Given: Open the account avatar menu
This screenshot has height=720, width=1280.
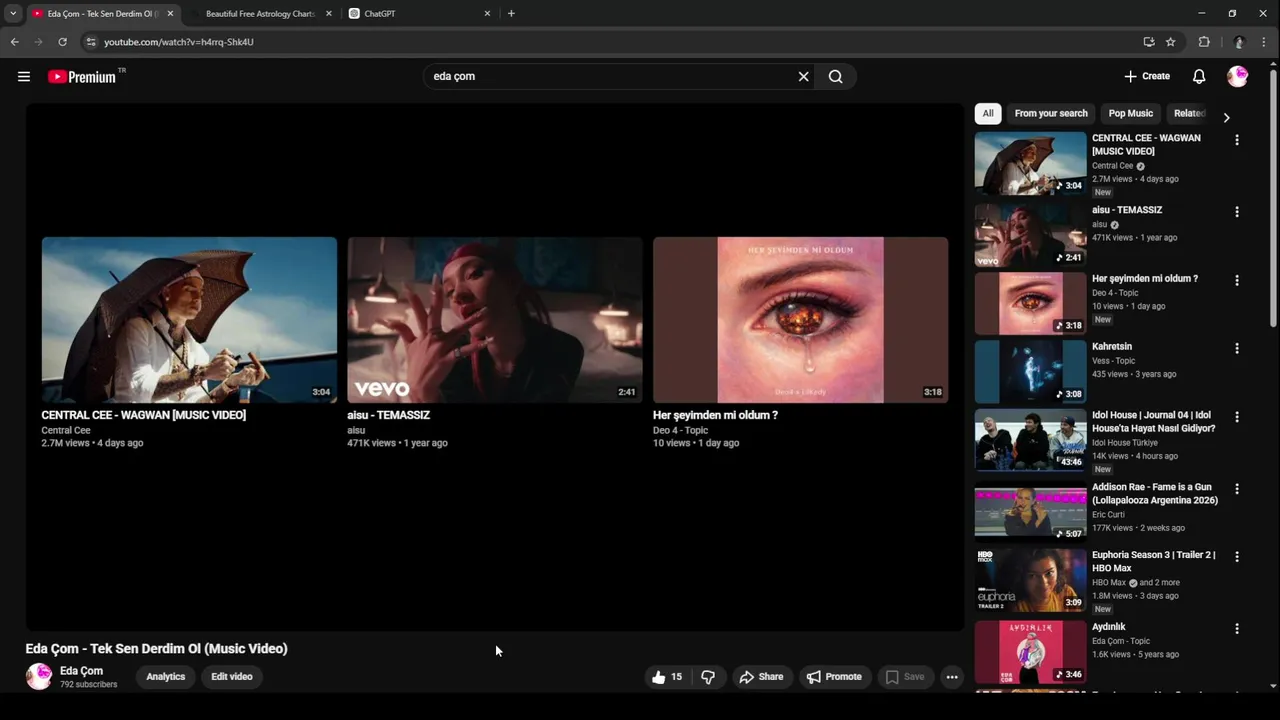Looking at the screenshot, I should 1238,76.
